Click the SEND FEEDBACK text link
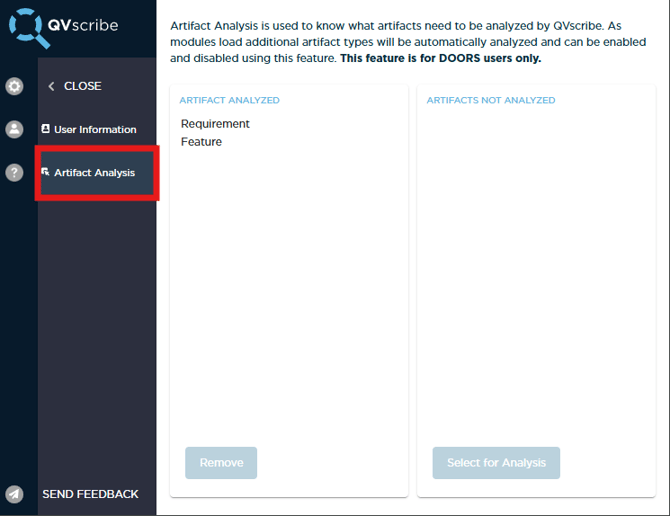 coord(90,494)
